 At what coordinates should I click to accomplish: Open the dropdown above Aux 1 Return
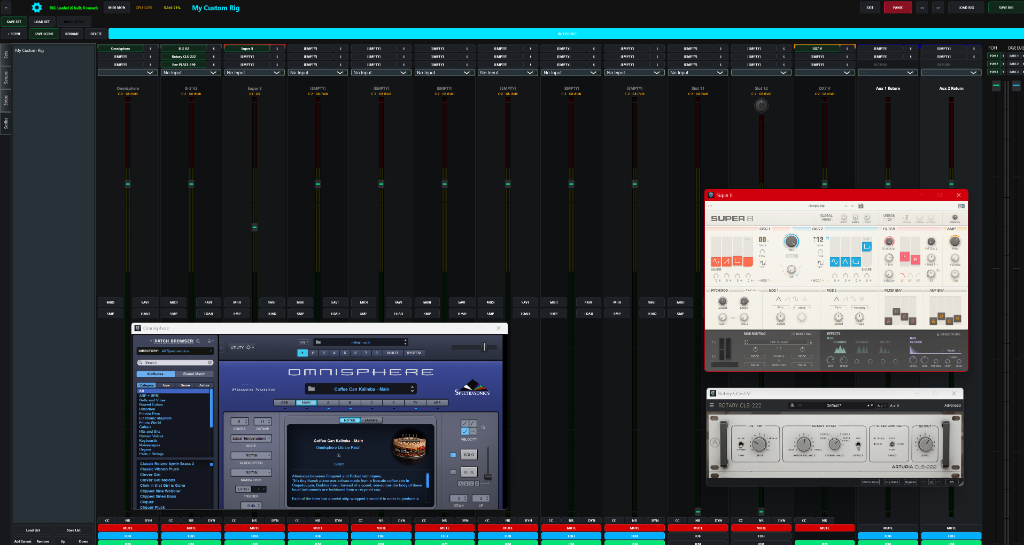pyautogui.click(x=888, y=72)
